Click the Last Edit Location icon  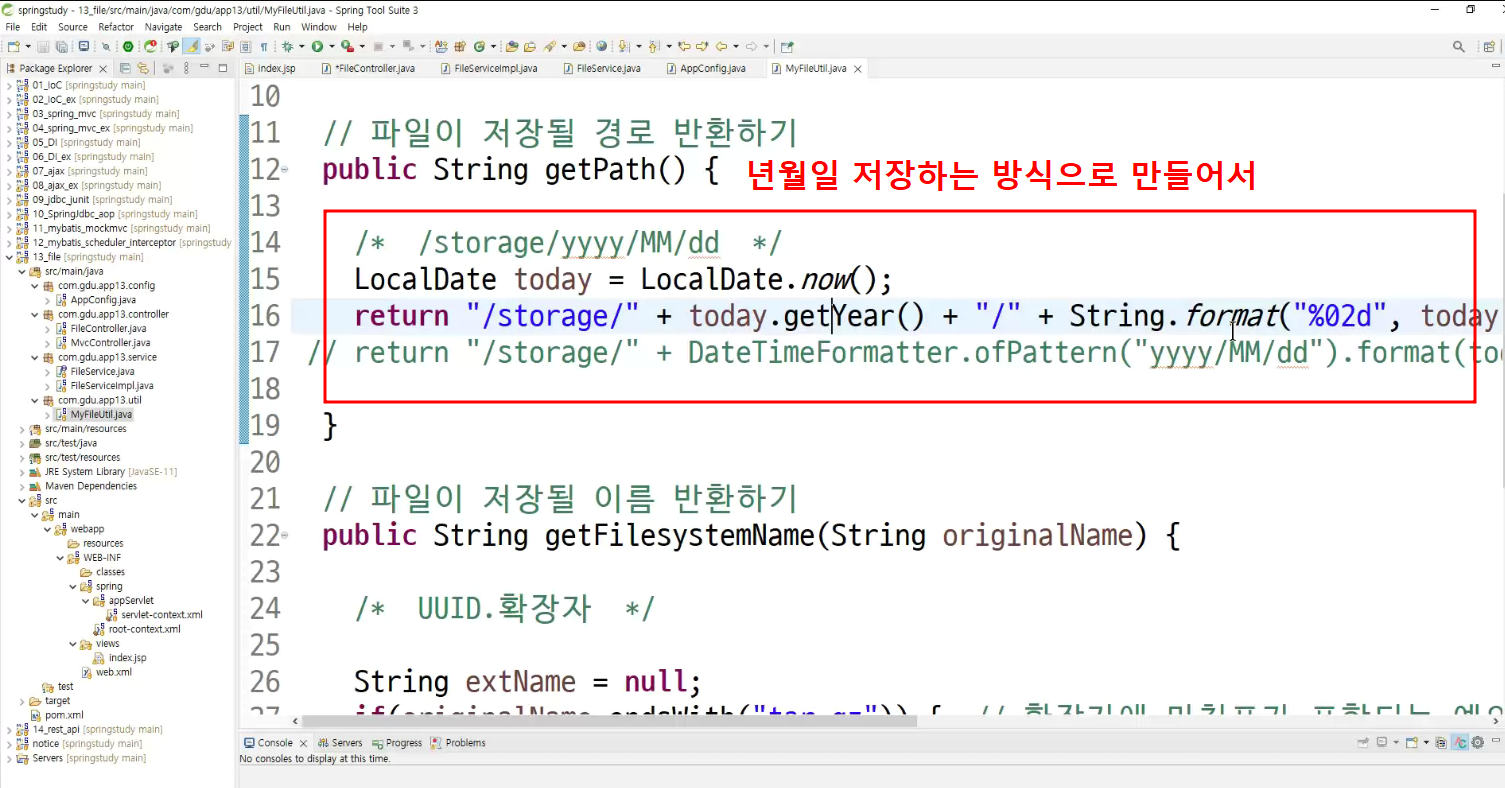point(685,46)
